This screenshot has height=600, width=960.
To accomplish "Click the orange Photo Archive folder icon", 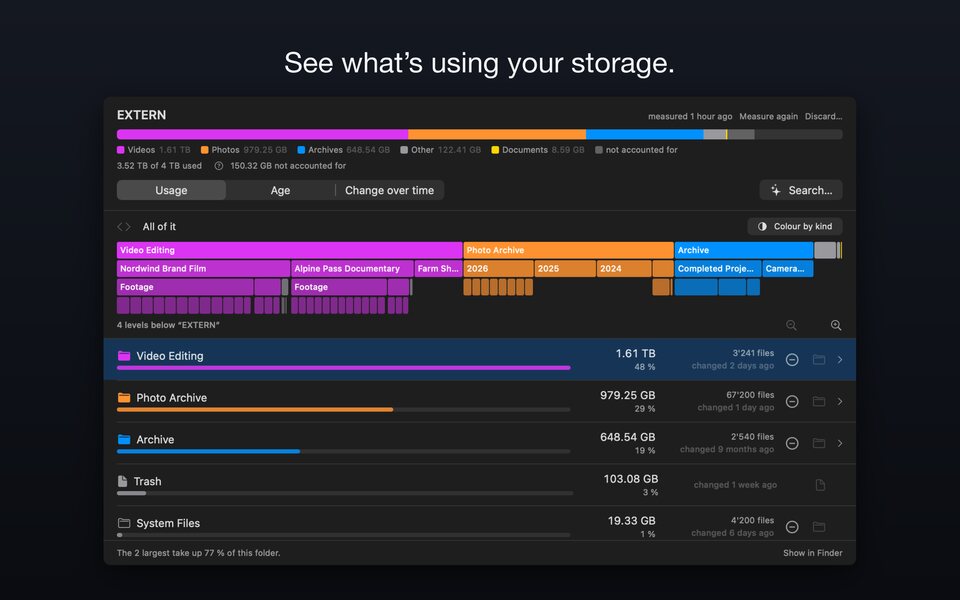I will point(124,397).
